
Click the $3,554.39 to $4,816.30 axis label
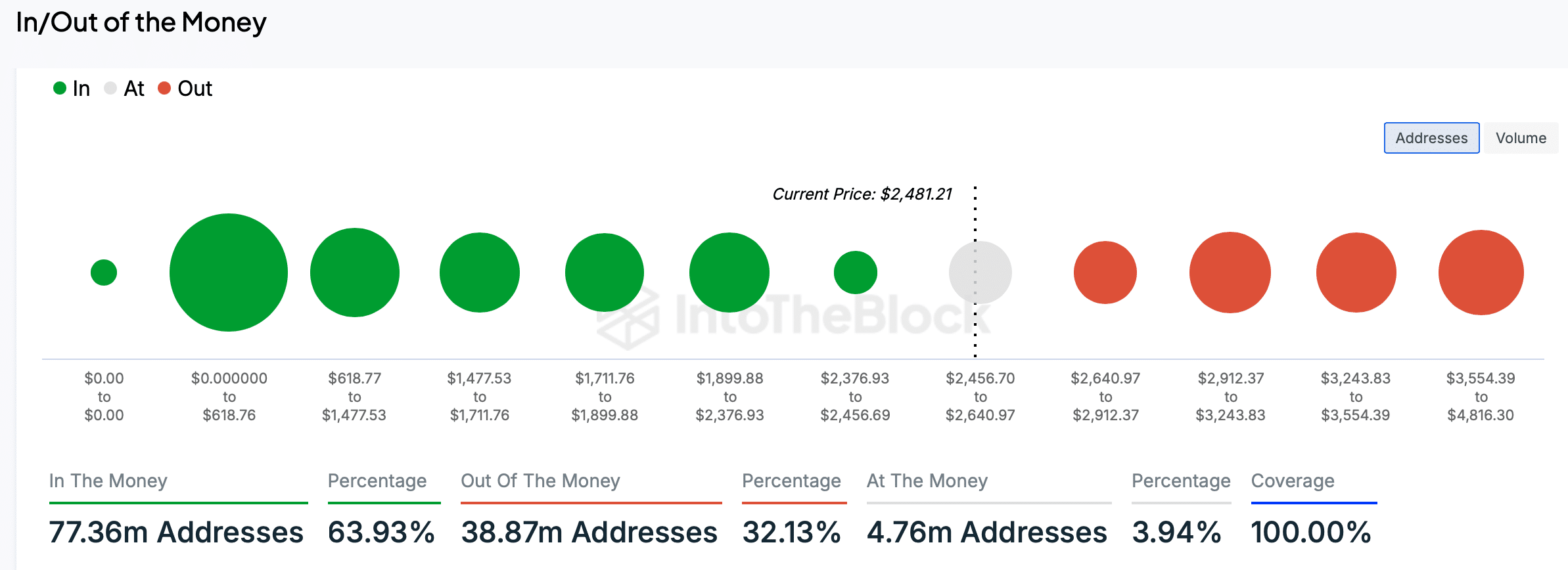pyautogui.click(x=1481, y=397)
